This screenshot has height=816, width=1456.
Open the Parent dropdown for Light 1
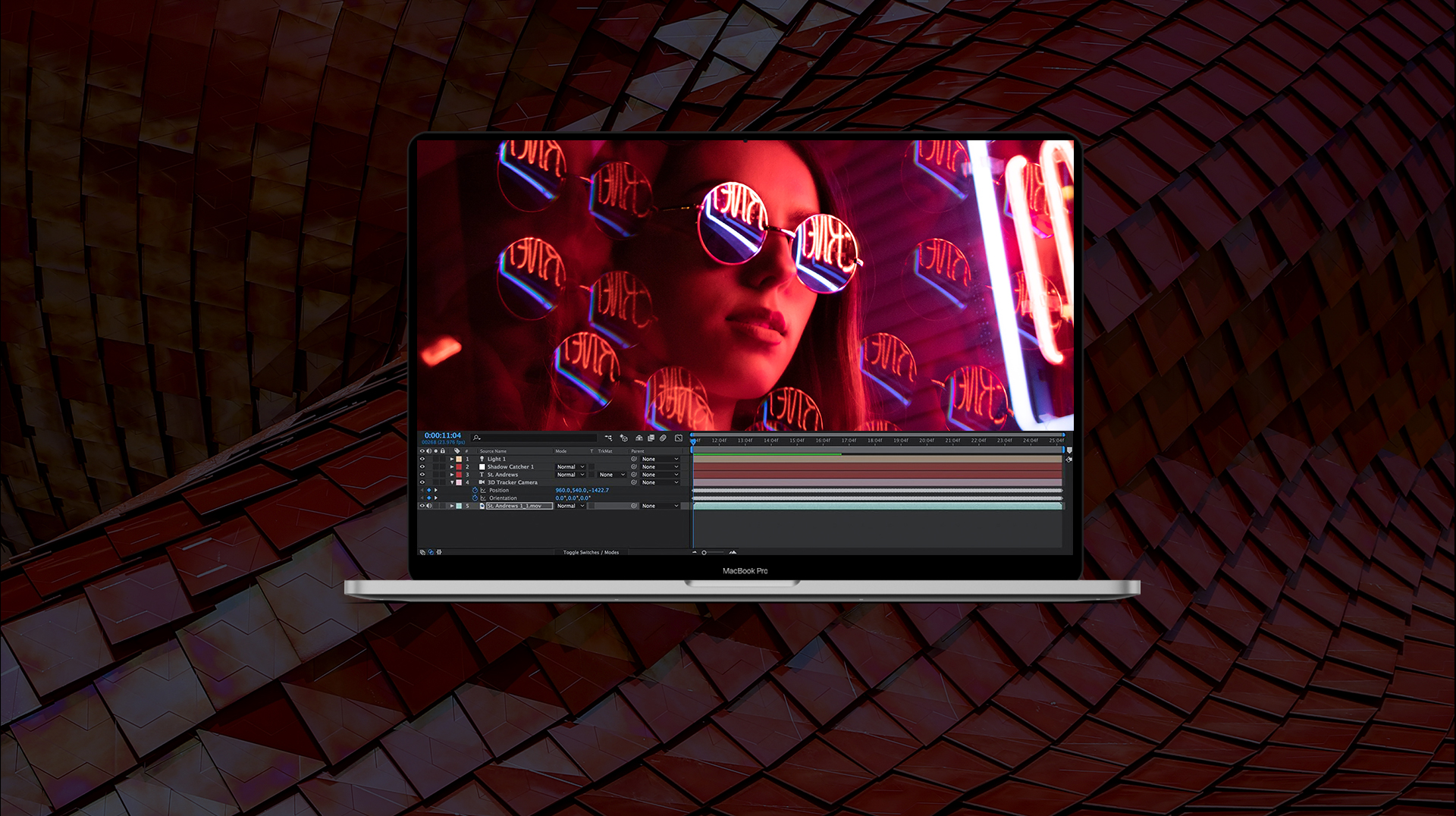pyautogui.click(x=660, y=459)
